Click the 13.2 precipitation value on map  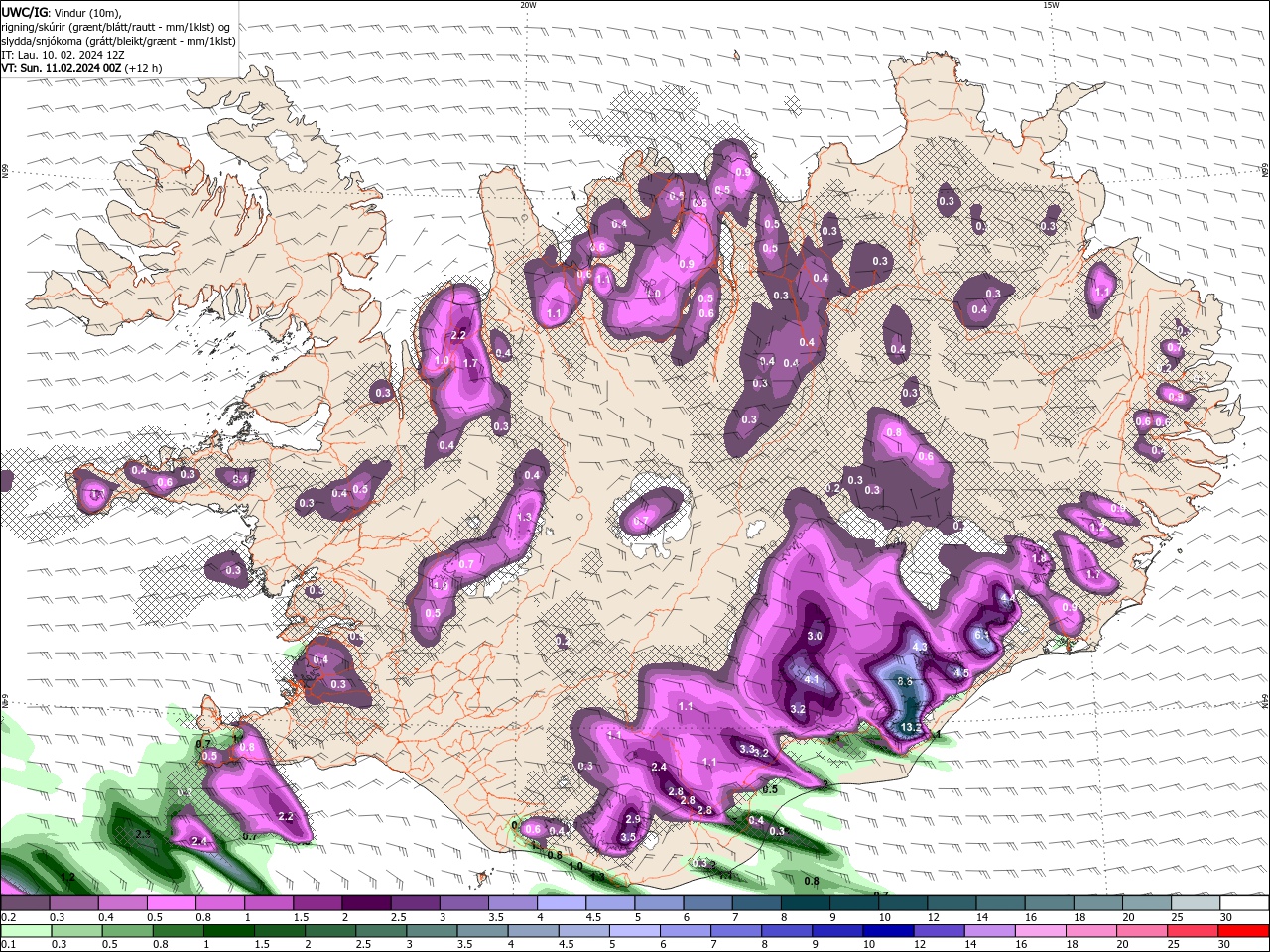(911, 727)
